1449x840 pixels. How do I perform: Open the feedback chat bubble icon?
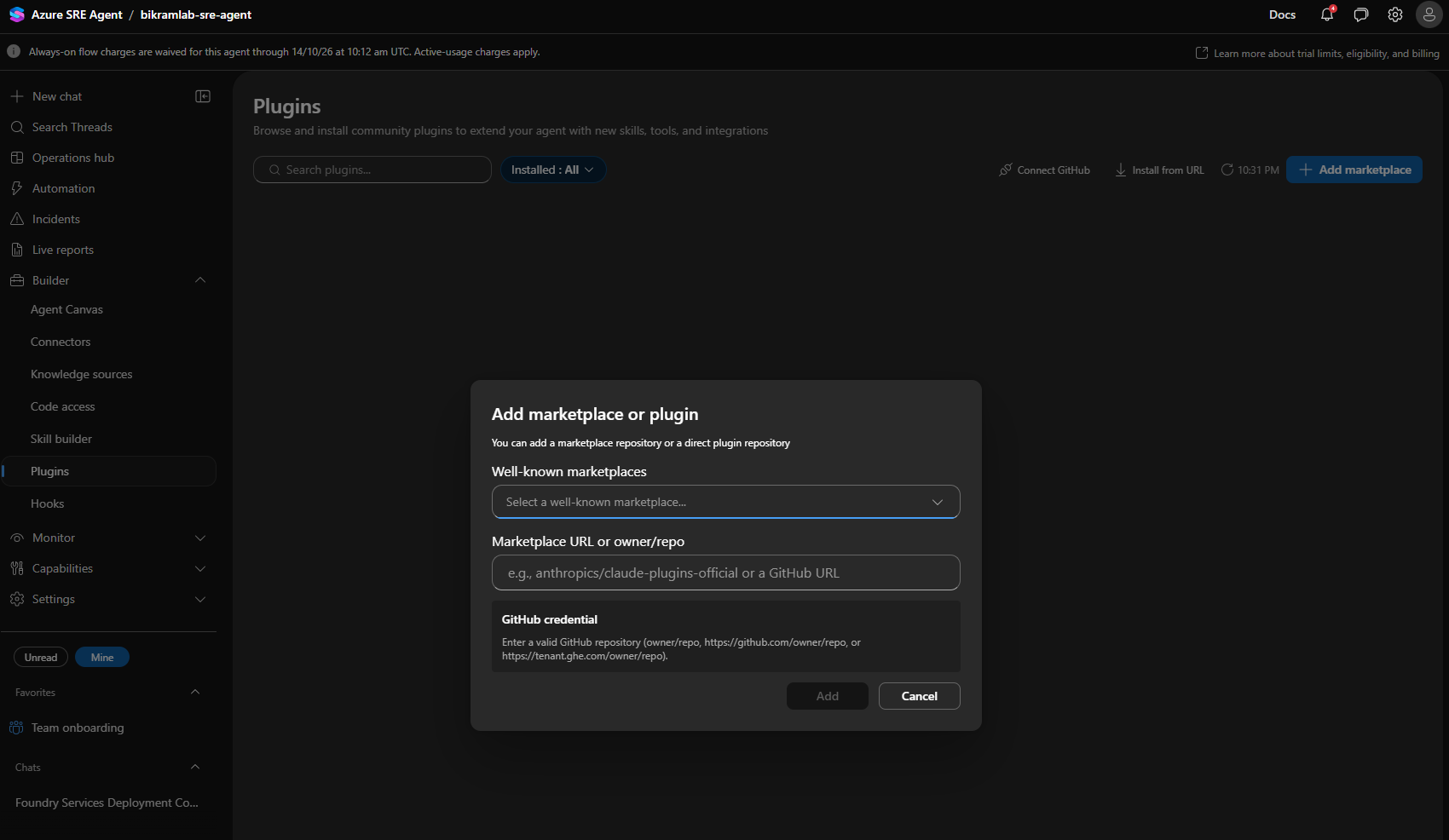pyautogui.click(x=1361, y=14)
